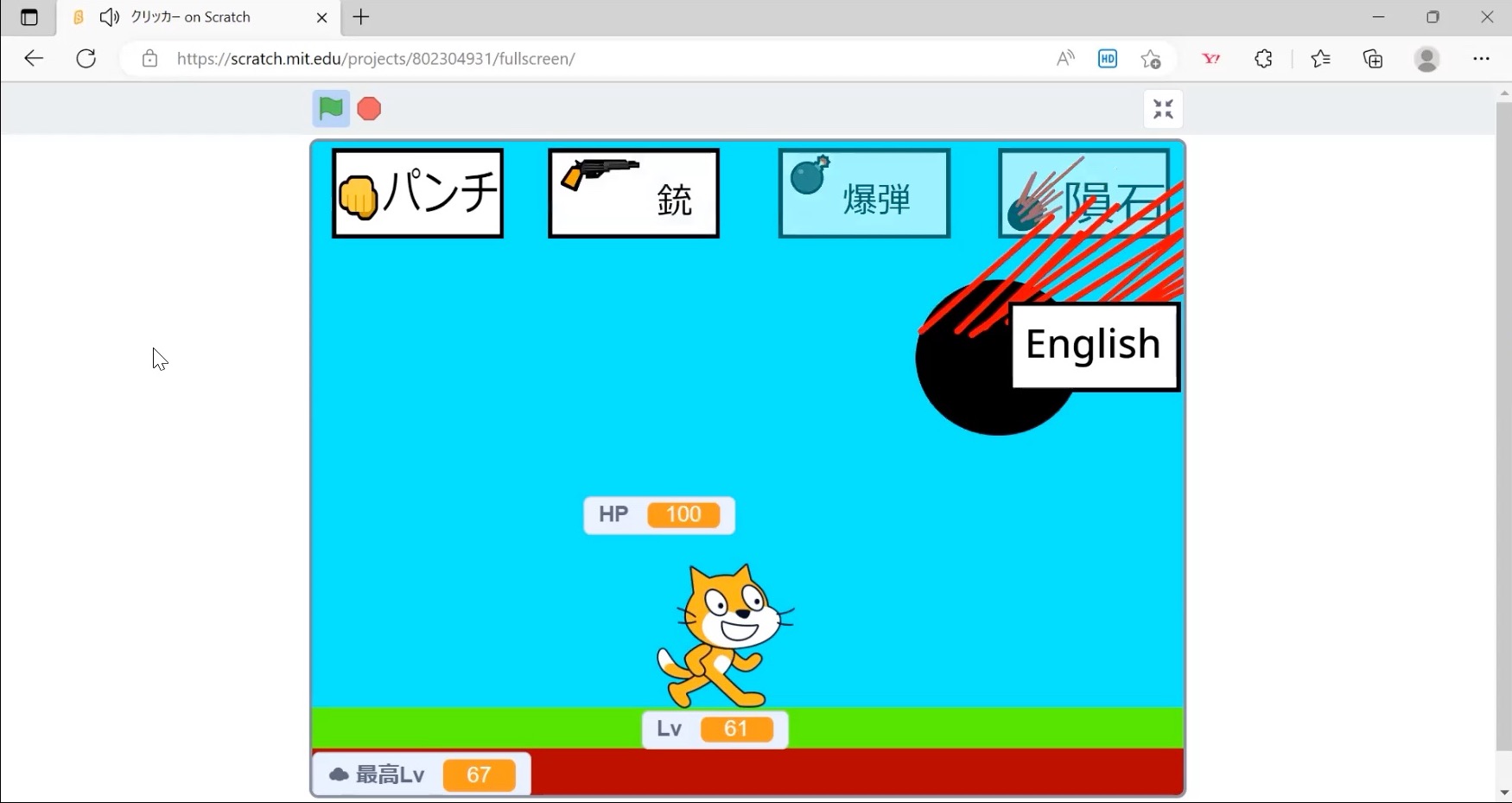Mute the tab using the speaker icon

(110, 17)
